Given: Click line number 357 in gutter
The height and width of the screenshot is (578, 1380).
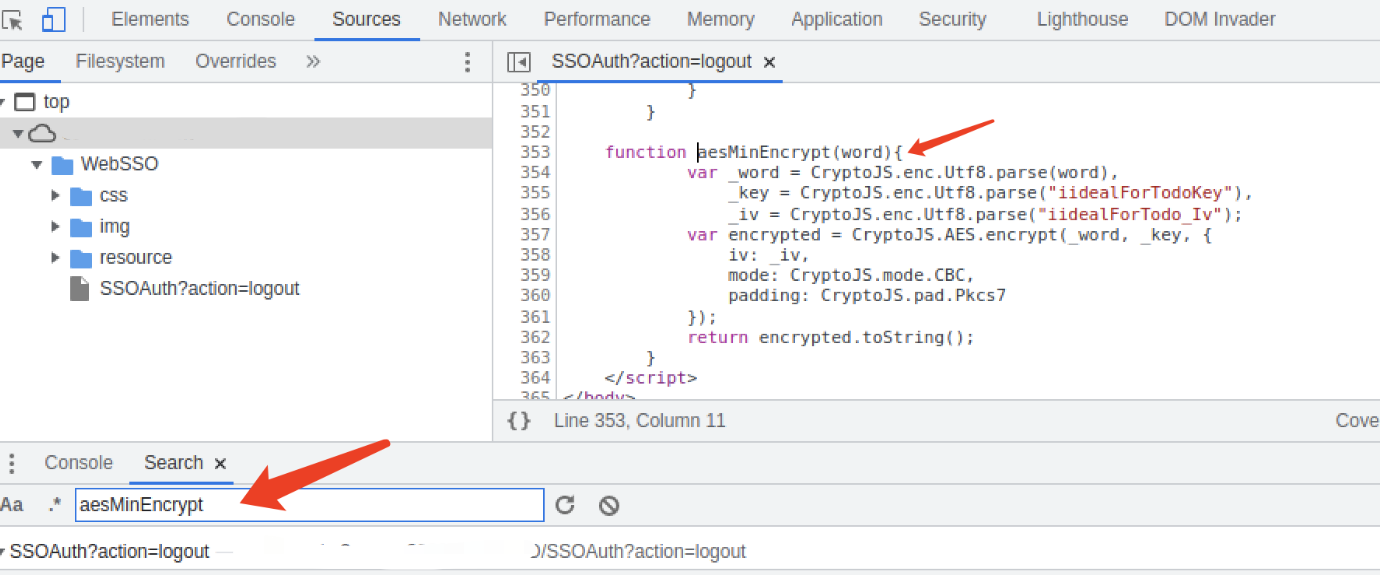Looking at the screenshot, I should (535, 235).
